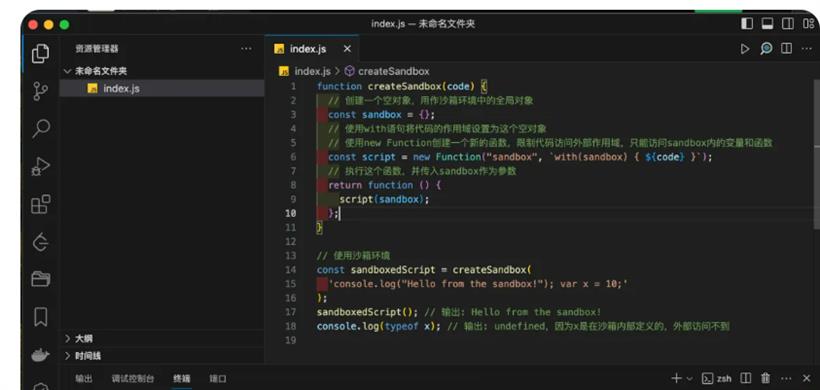Open the Docker view in activity bar
This screenshot has height=390, width=820.
point(40,355)
